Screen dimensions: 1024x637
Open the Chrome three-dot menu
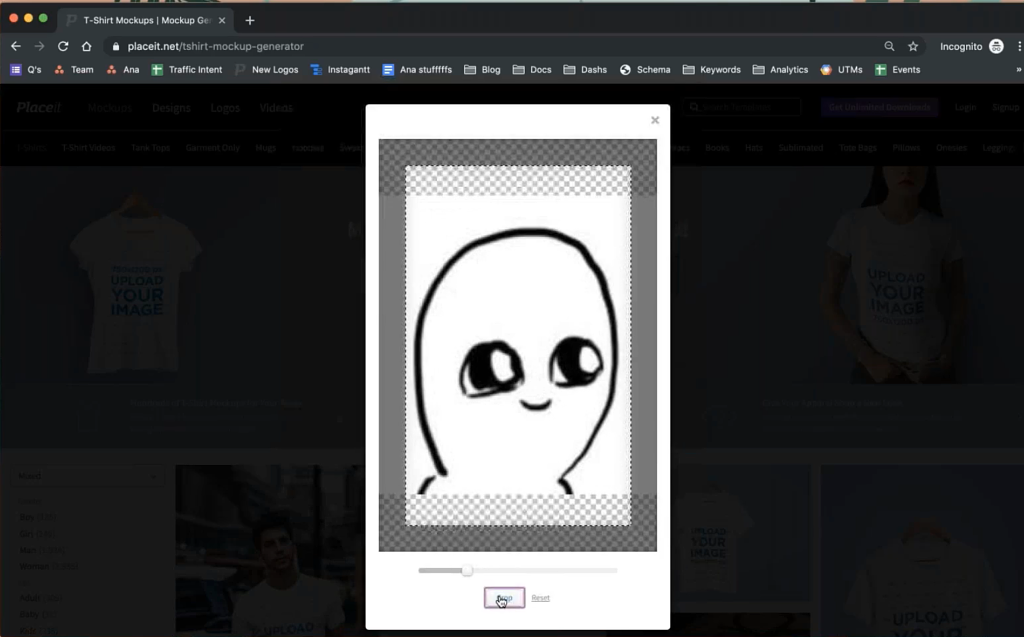[1018, 45]
